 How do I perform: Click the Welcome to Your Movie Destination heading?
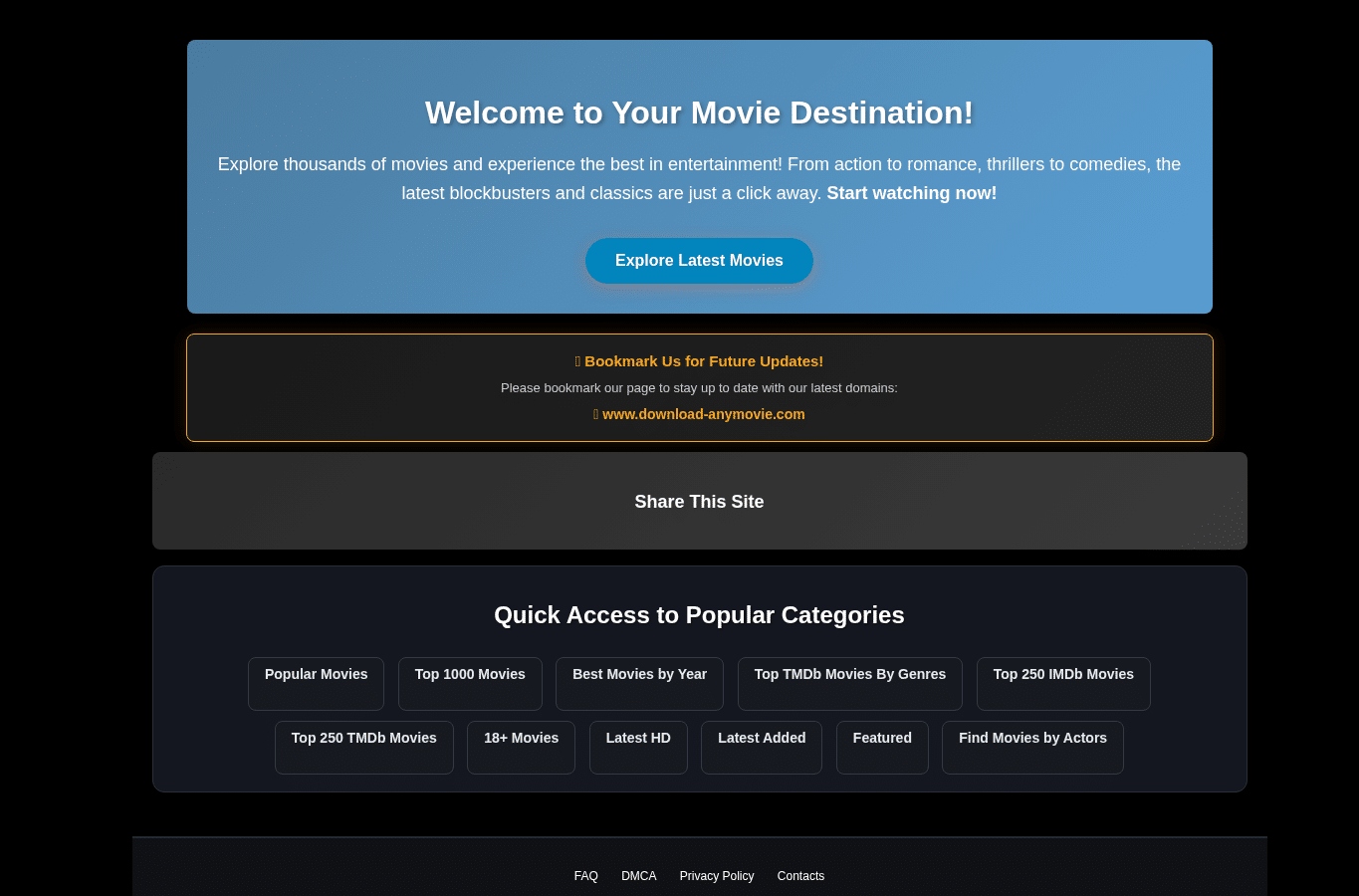699,112
